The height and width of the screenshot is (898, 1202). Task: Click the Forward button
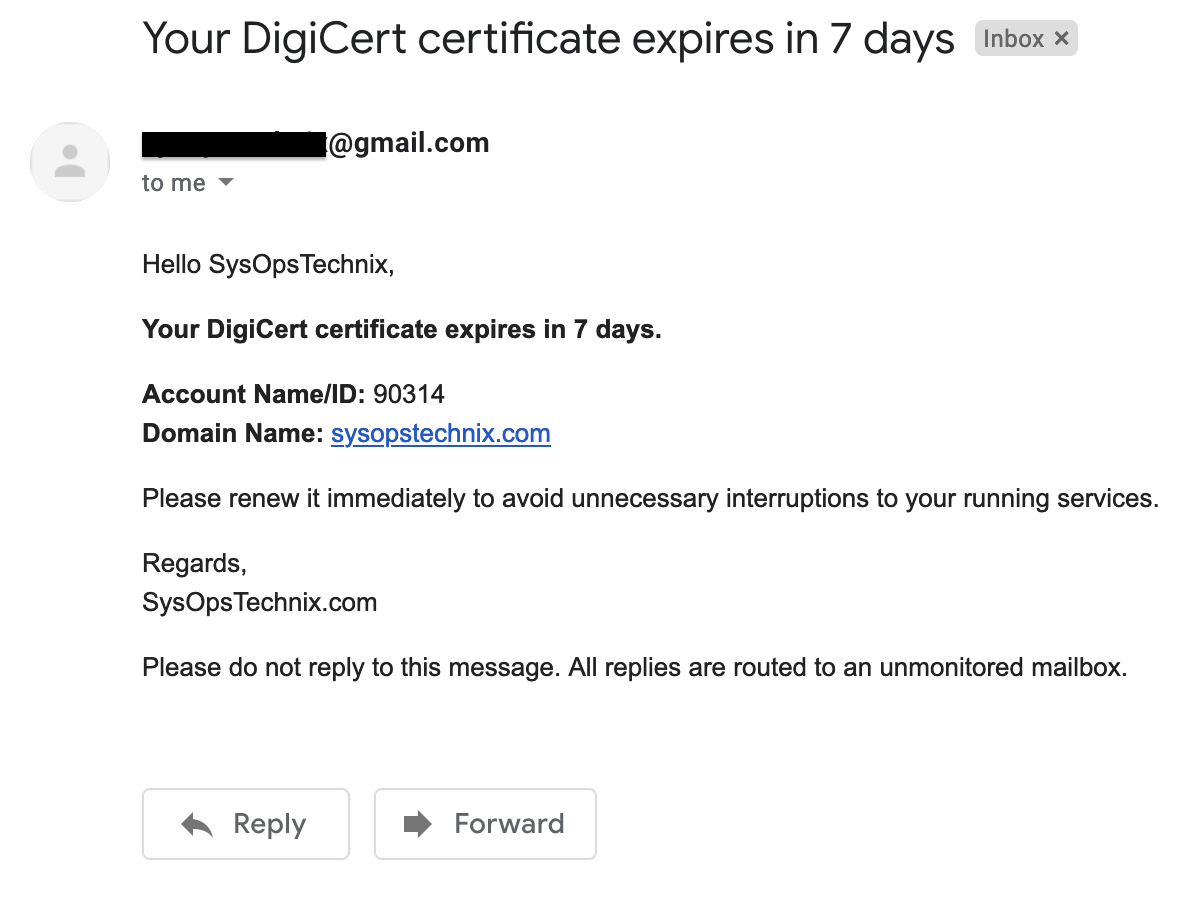[x=485, y=824]
